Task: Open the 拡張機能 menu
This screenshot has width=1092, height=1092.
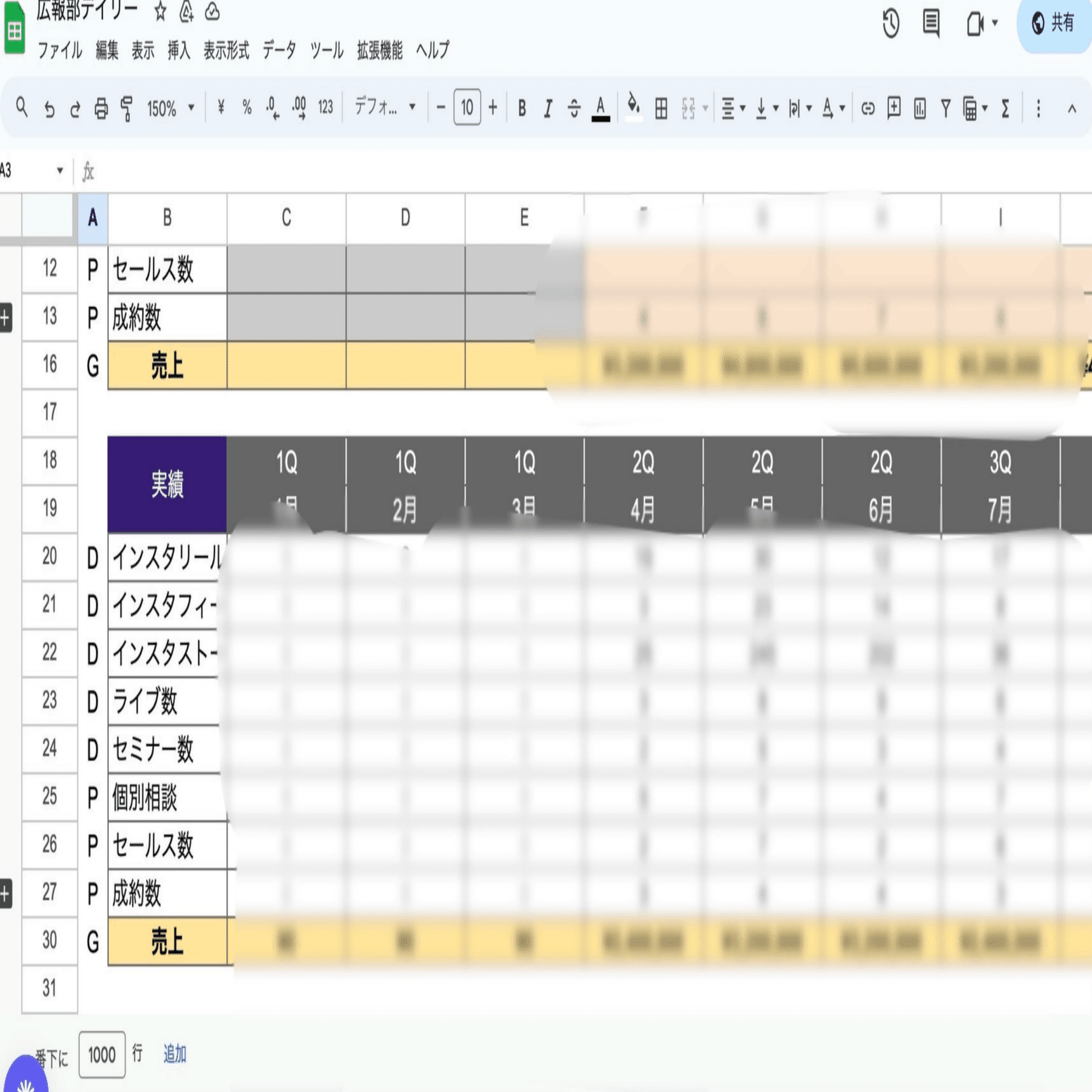Action: tap(379, 51)
